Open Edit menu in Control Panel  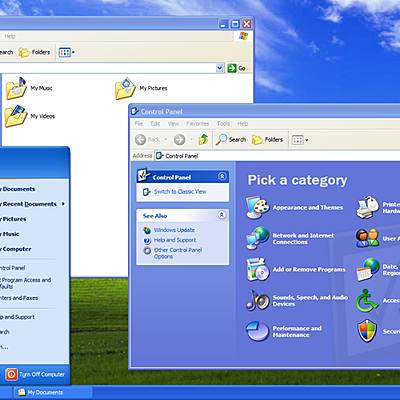coord(155,124)
